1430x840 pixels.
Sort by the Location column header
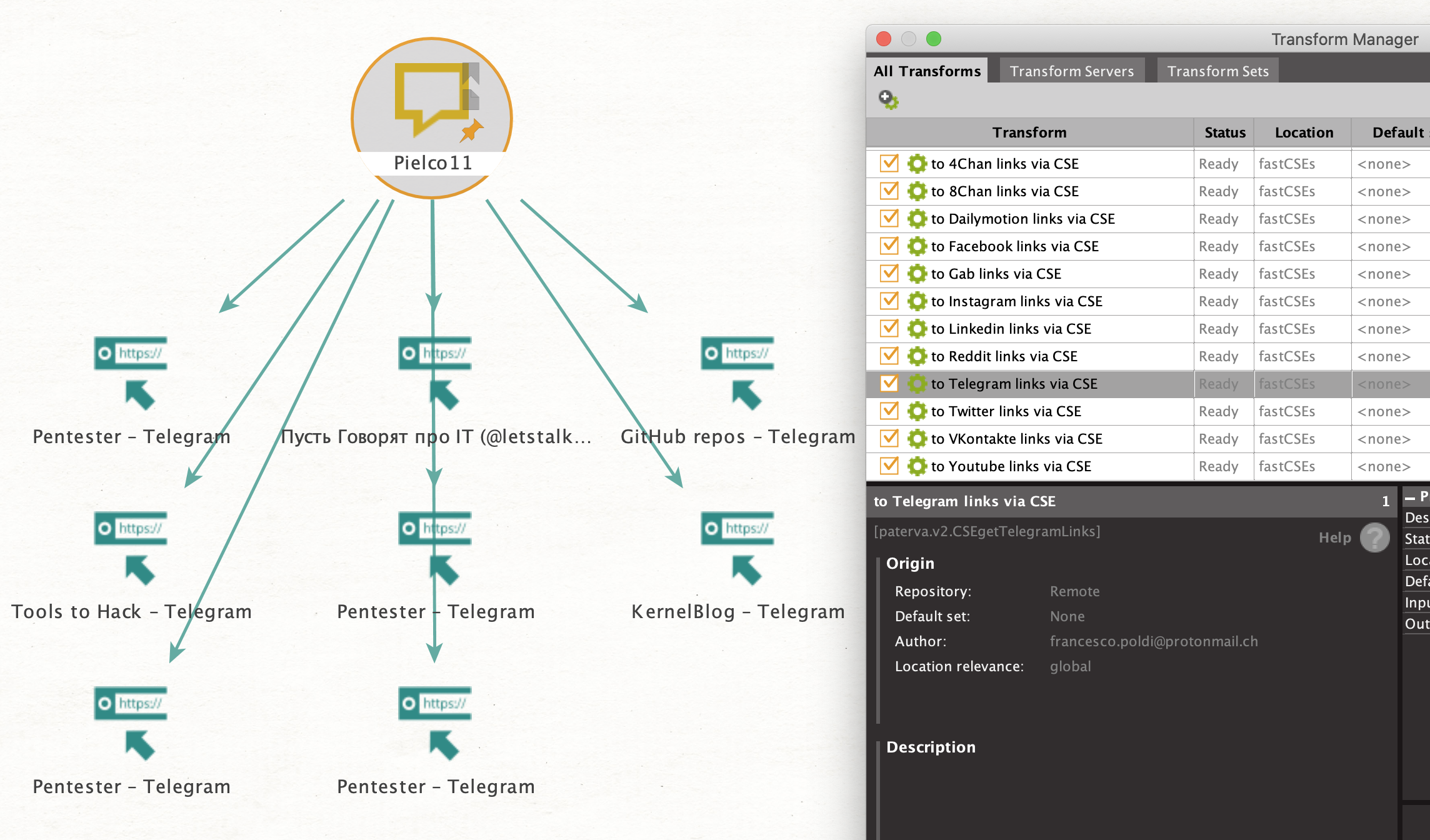click(x=1303, y=132)
